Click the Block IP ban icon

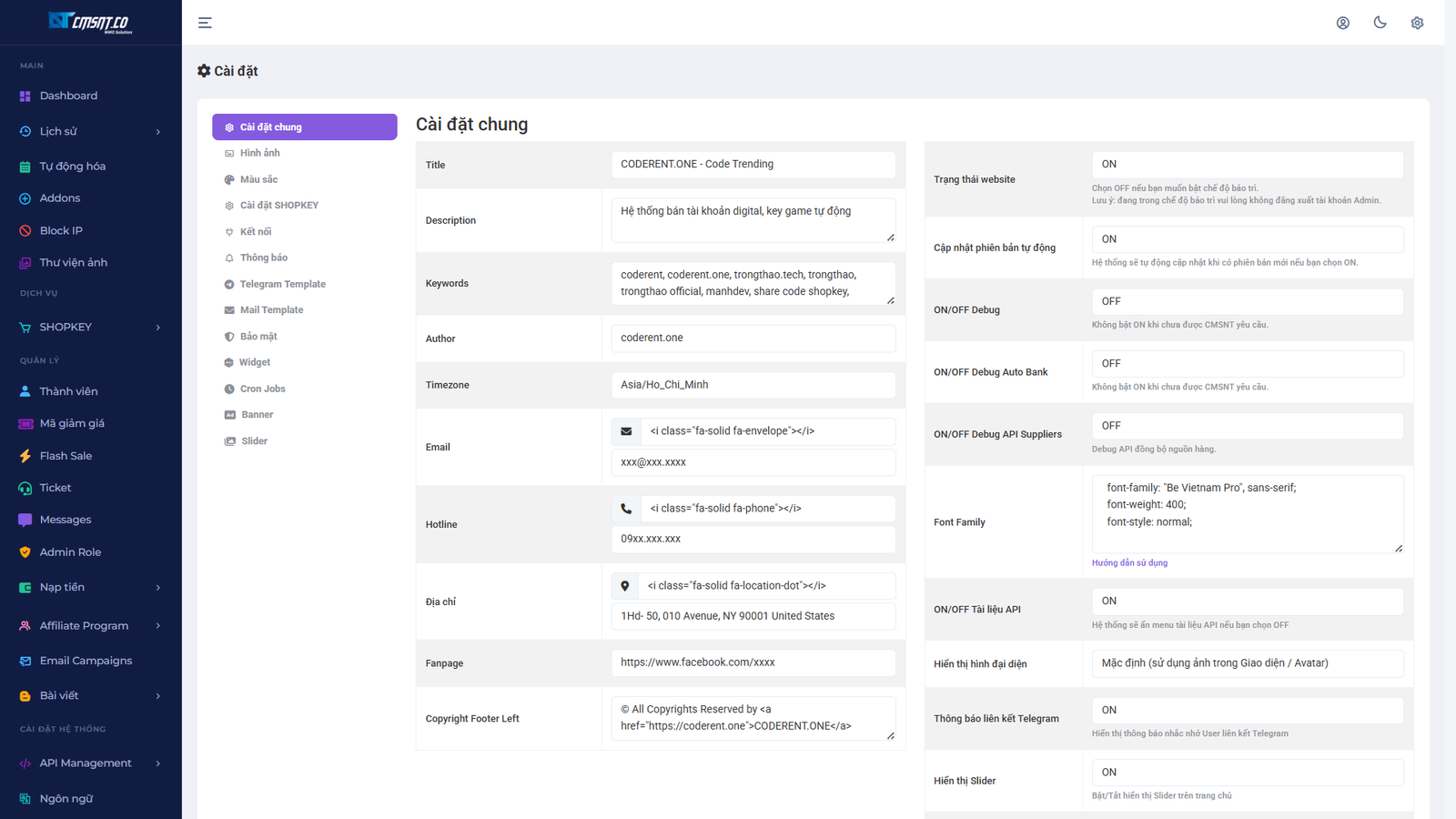coord(25,231)
